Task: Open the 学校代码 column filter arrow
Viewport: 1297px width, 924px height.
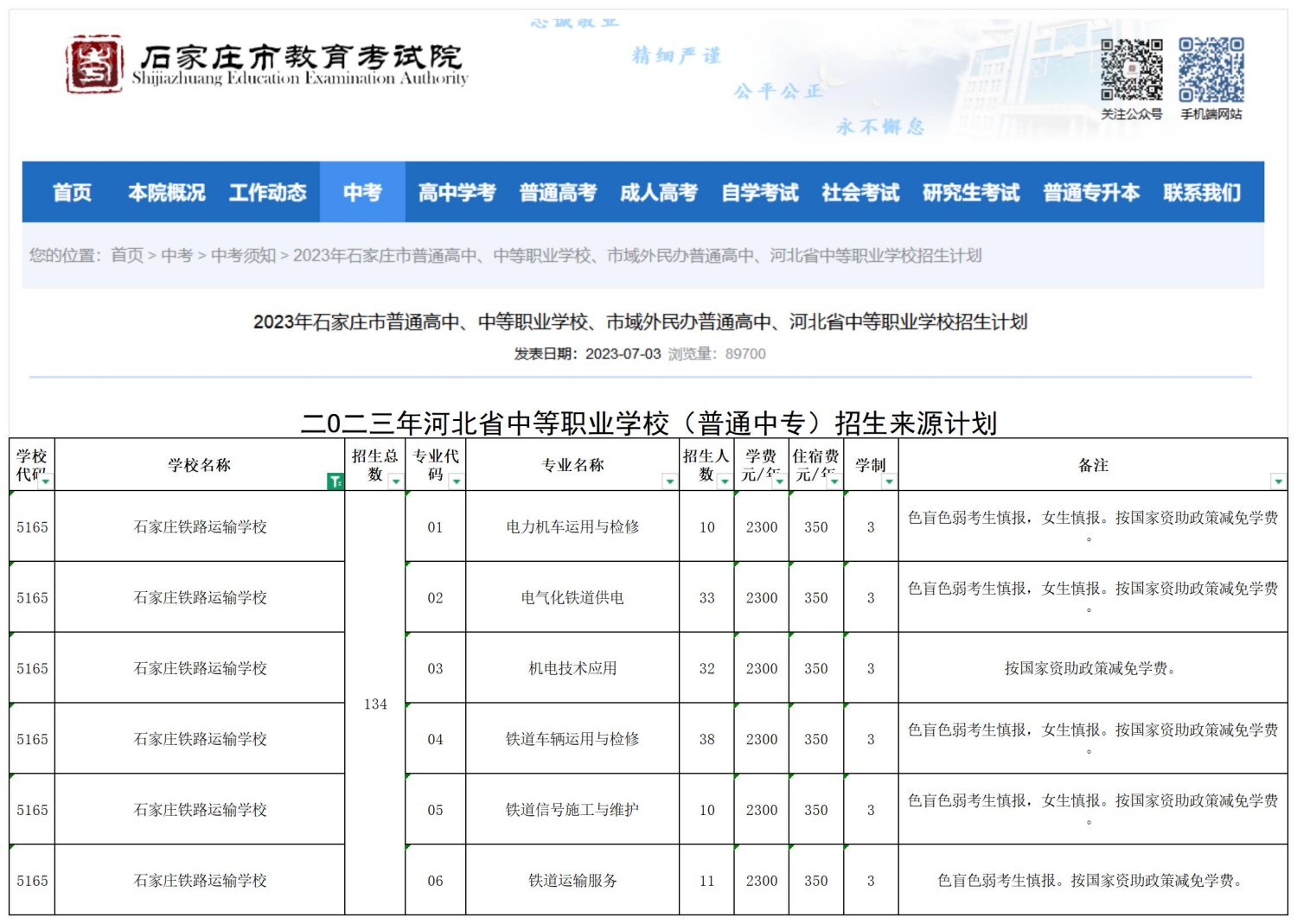Action: click(45, 481)
